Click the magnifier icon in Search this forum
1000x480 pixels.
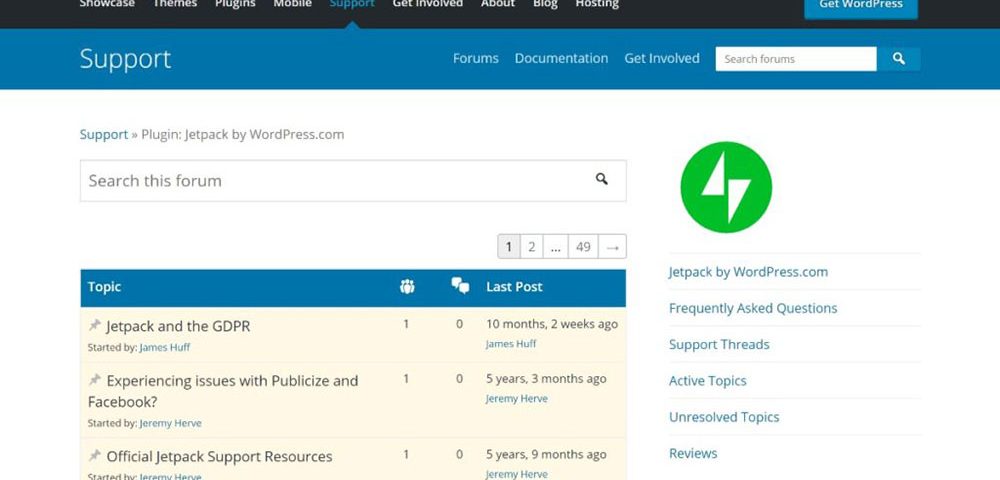pos(602,180)
